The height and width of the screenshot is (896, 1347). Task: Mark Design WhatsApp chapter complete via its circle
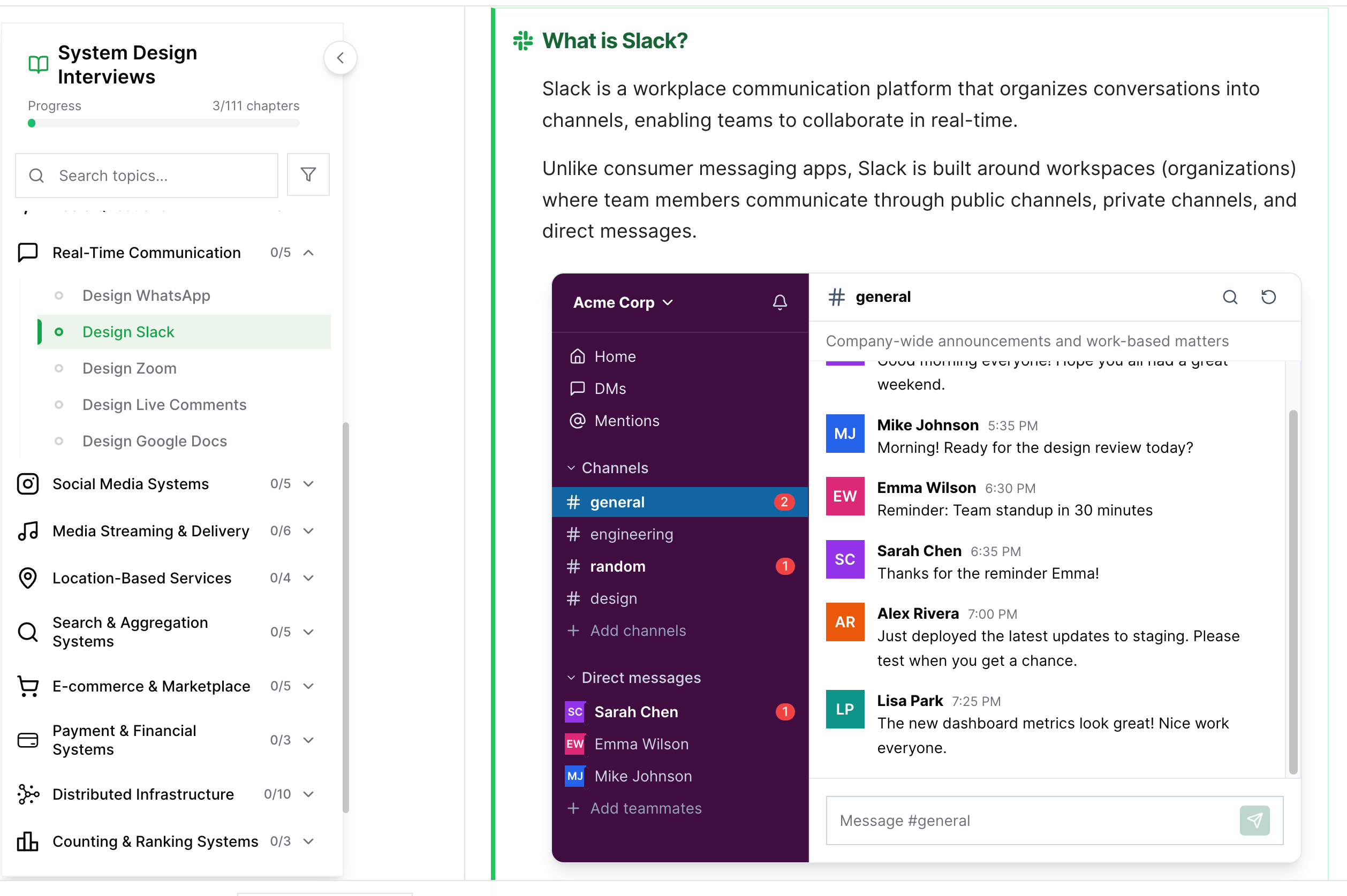[60, 295]
